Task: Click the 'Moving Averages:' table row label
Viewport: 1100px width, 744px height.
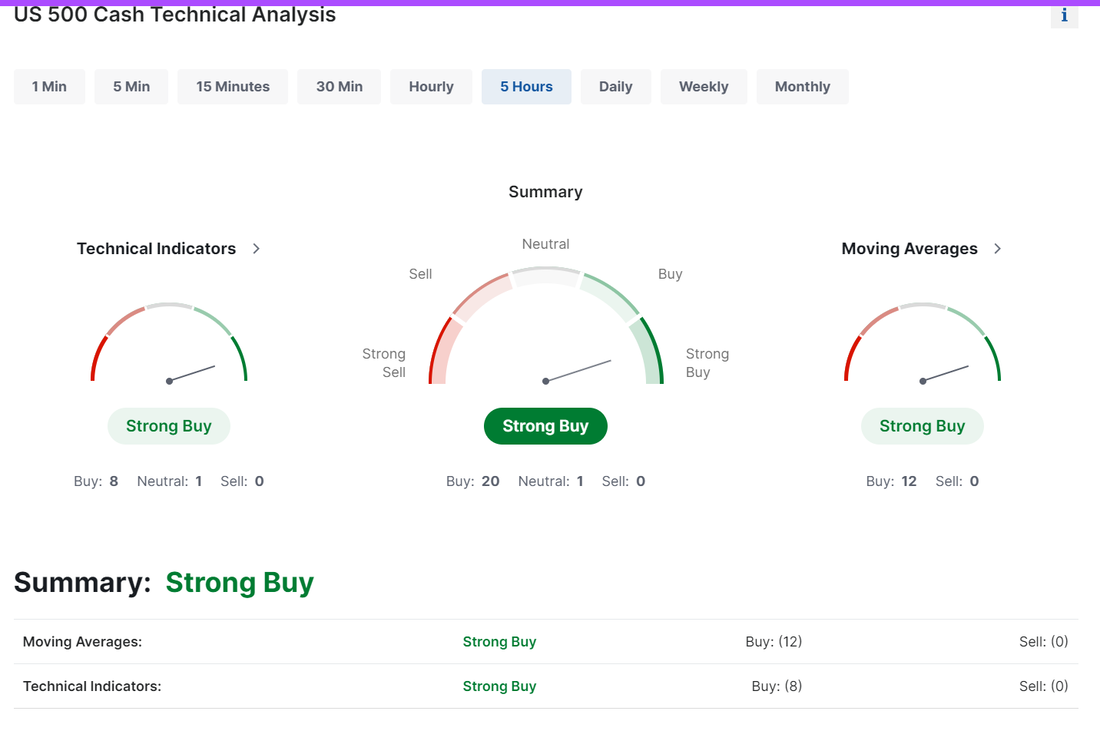Action: [x=82, y=642]
